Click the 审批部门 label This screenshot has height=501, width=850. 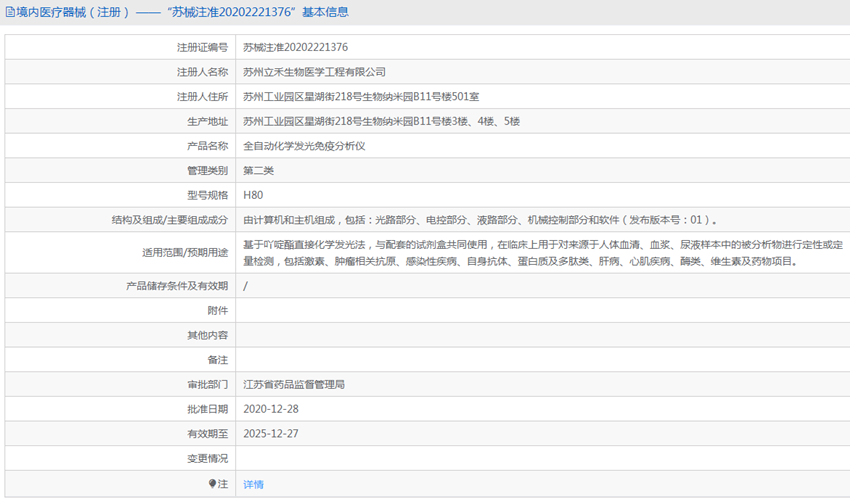[208, 384]
